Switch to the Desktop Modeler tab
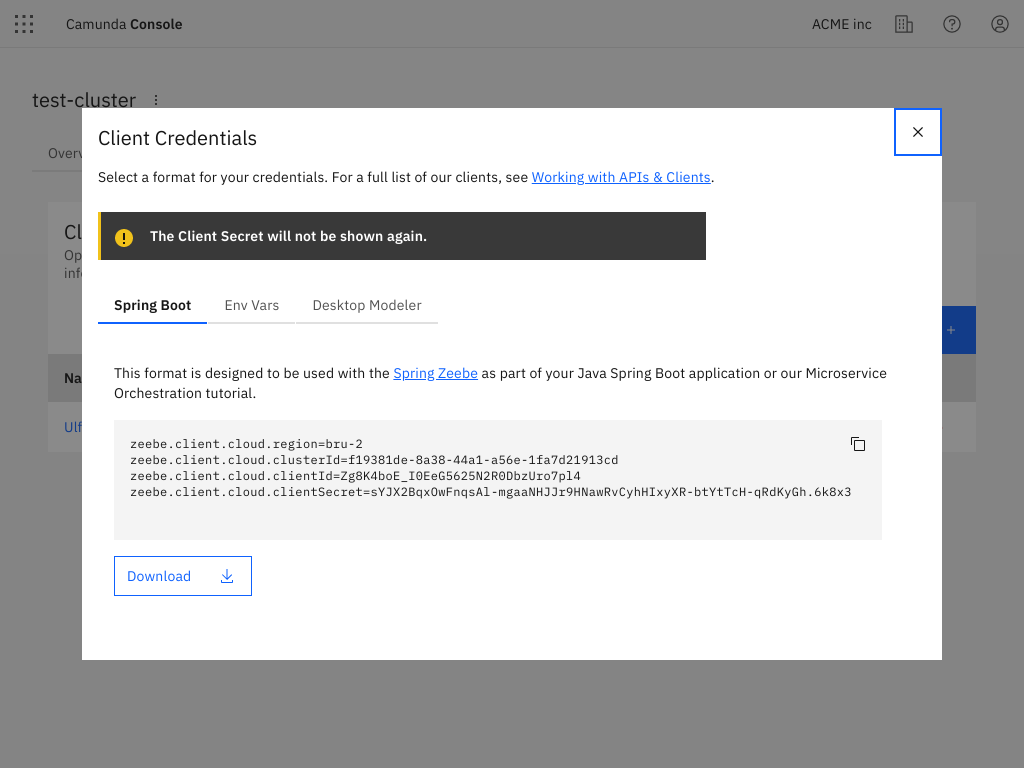 coord(367,305)
